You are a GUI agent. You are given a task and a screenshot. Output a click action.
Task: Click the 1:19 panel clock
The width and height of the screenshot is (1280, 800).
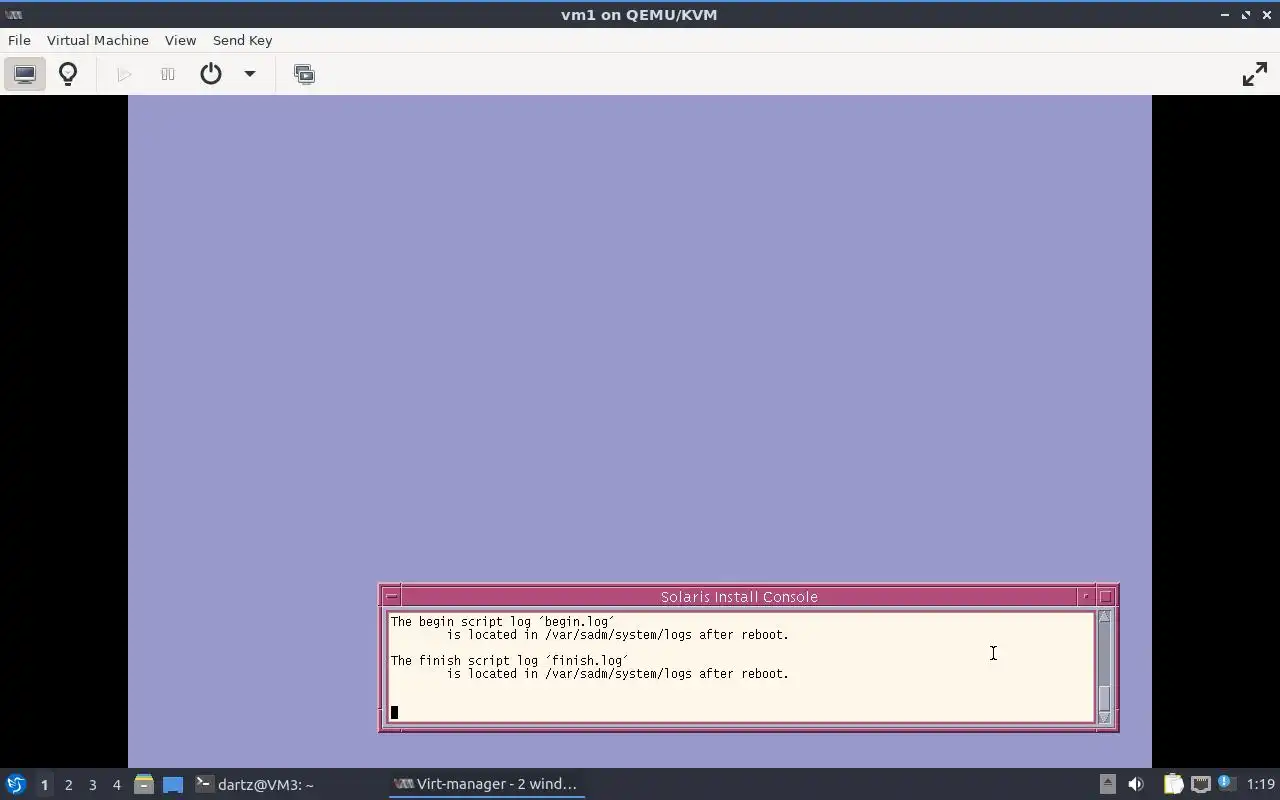click(1261, 785)
